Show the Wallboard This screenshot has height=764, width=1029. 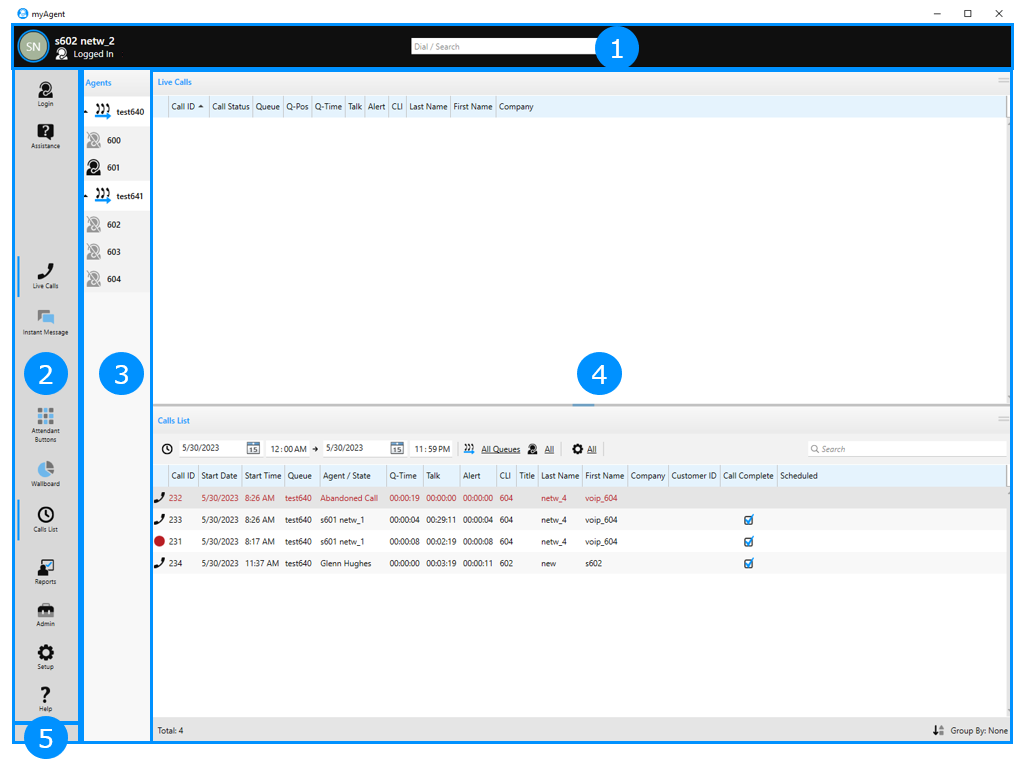click(x=45, y=472)
